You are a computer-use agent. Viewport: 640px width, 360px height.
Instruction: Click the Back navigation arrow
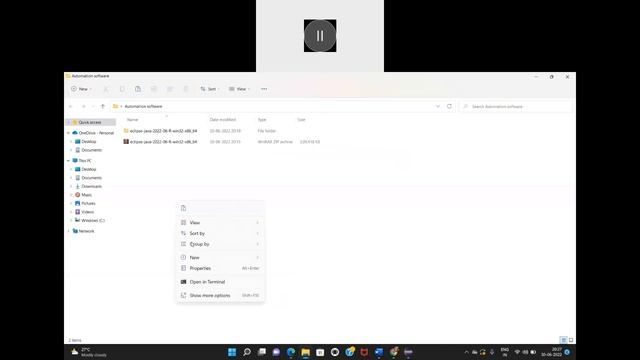tap(71, 107)
